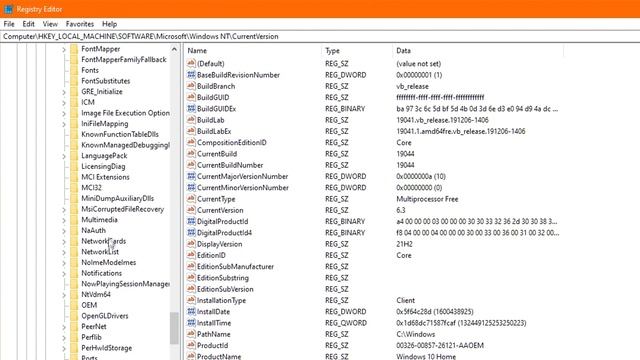Click the QWORD icon of InstallTime
Screen dimensions: 640x360
[191, 322]
